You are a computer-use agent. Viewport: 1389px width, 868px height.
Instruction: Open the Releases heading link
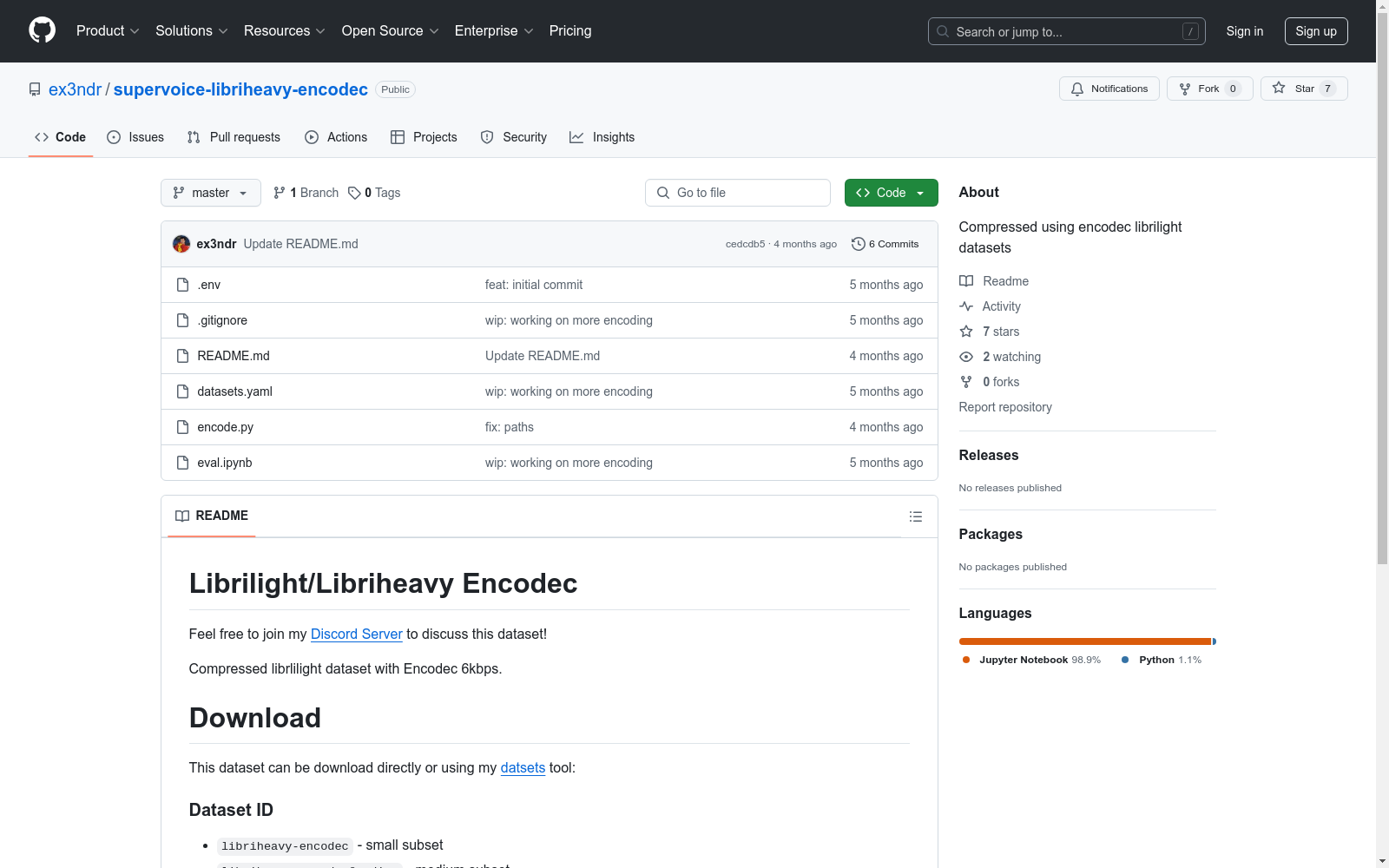point(989,455)
